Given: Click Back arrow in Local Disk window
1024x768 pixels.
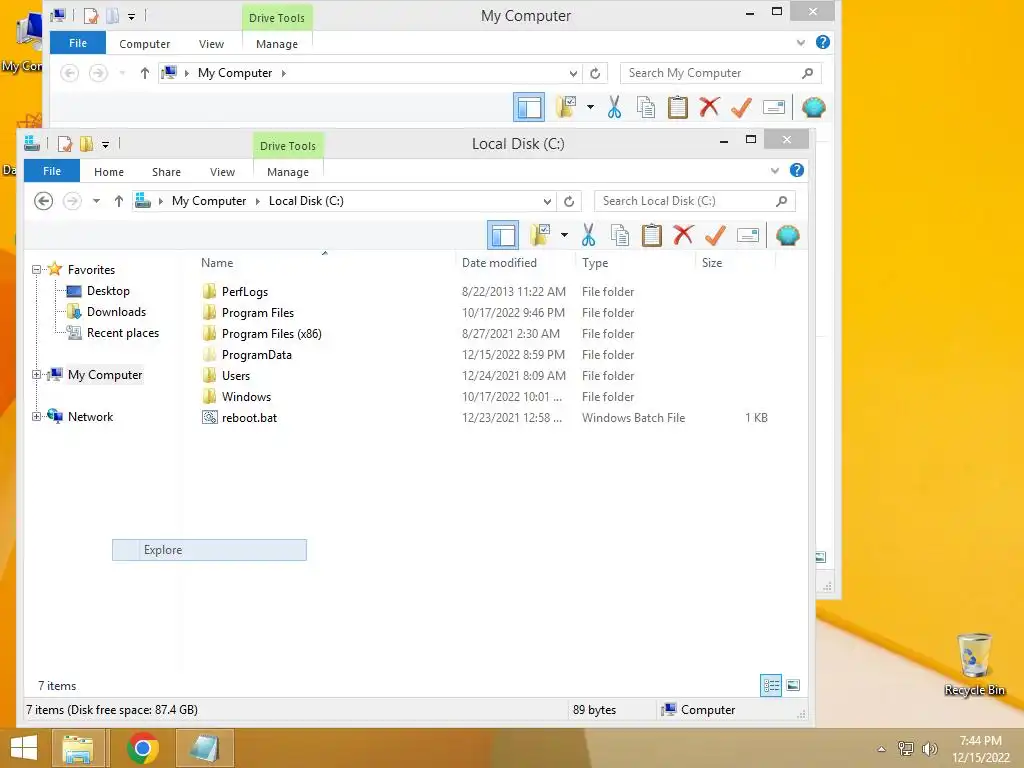Looking at the screenshot, I should (x=44, y=201).
